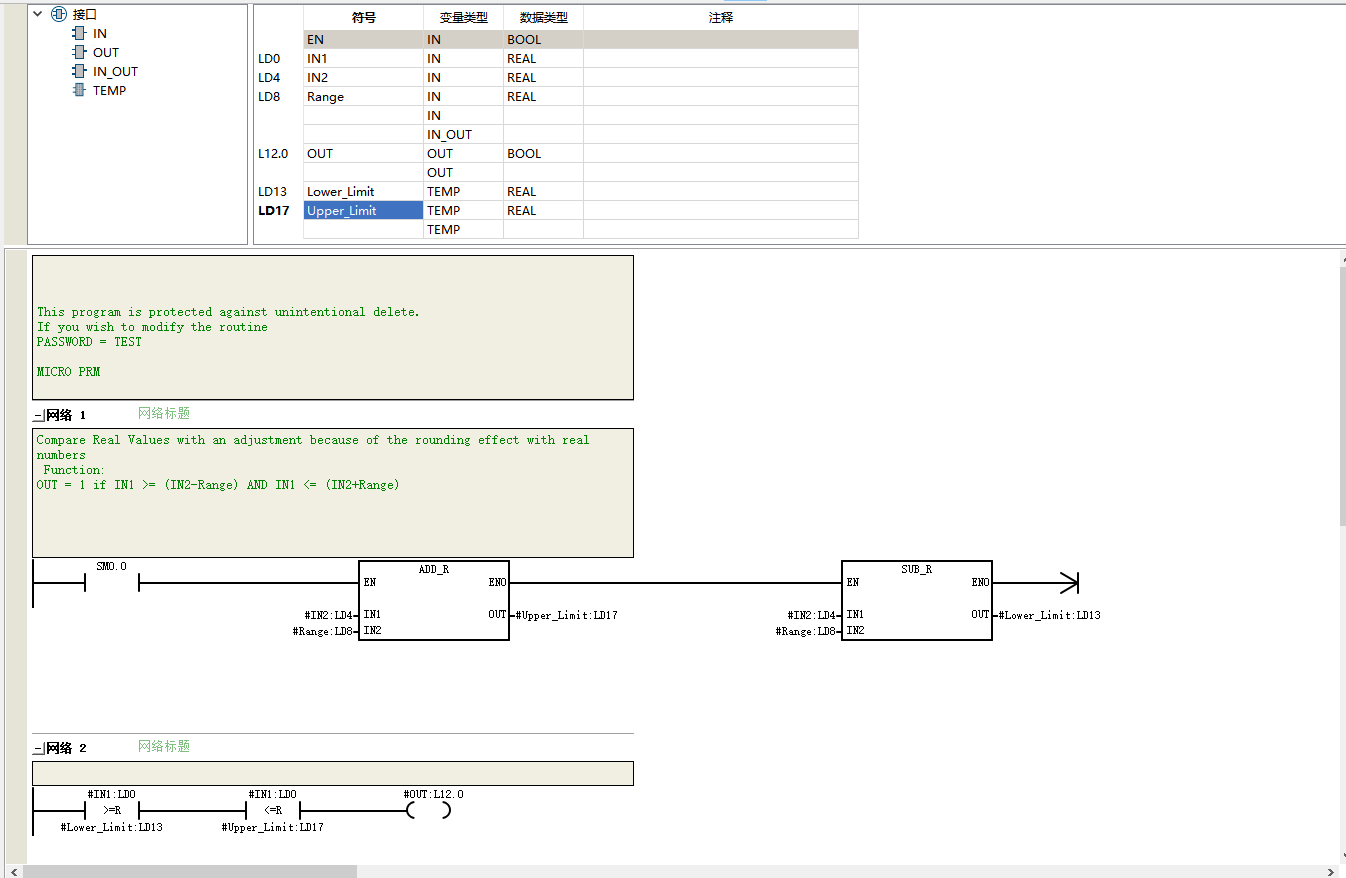
Task: Click the scroll-left arrow of the horizontal scrollbar
Action: click(x=13, y=871)
